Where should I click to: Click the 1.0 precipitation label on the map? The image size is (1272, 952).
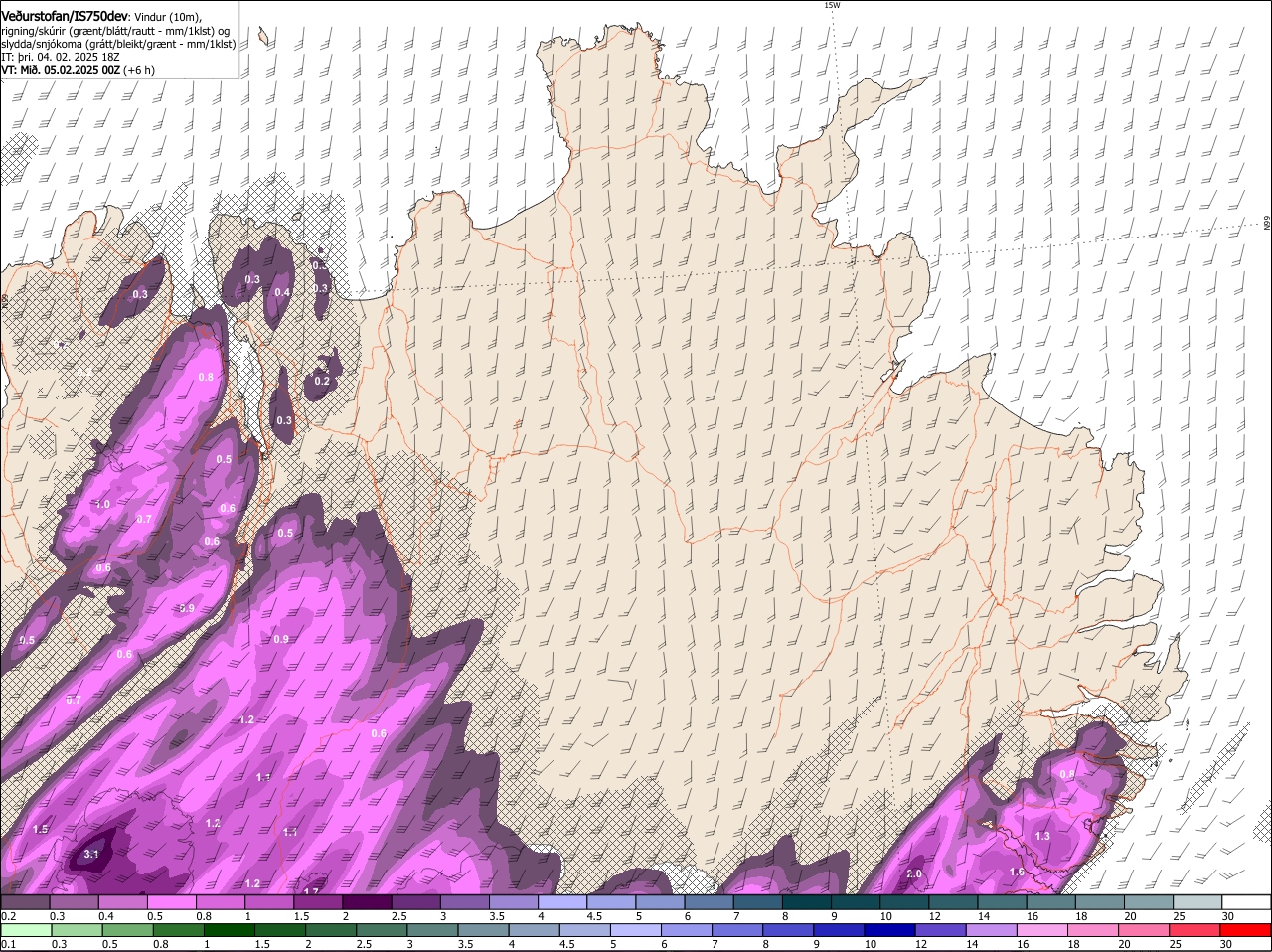(x=102, y=504)
